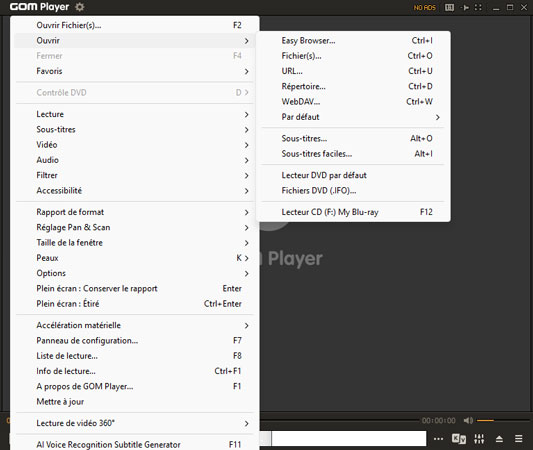Click the pin always-on-top icon
Viewport: 533px width, 450px height.
[x=465, y=7]
